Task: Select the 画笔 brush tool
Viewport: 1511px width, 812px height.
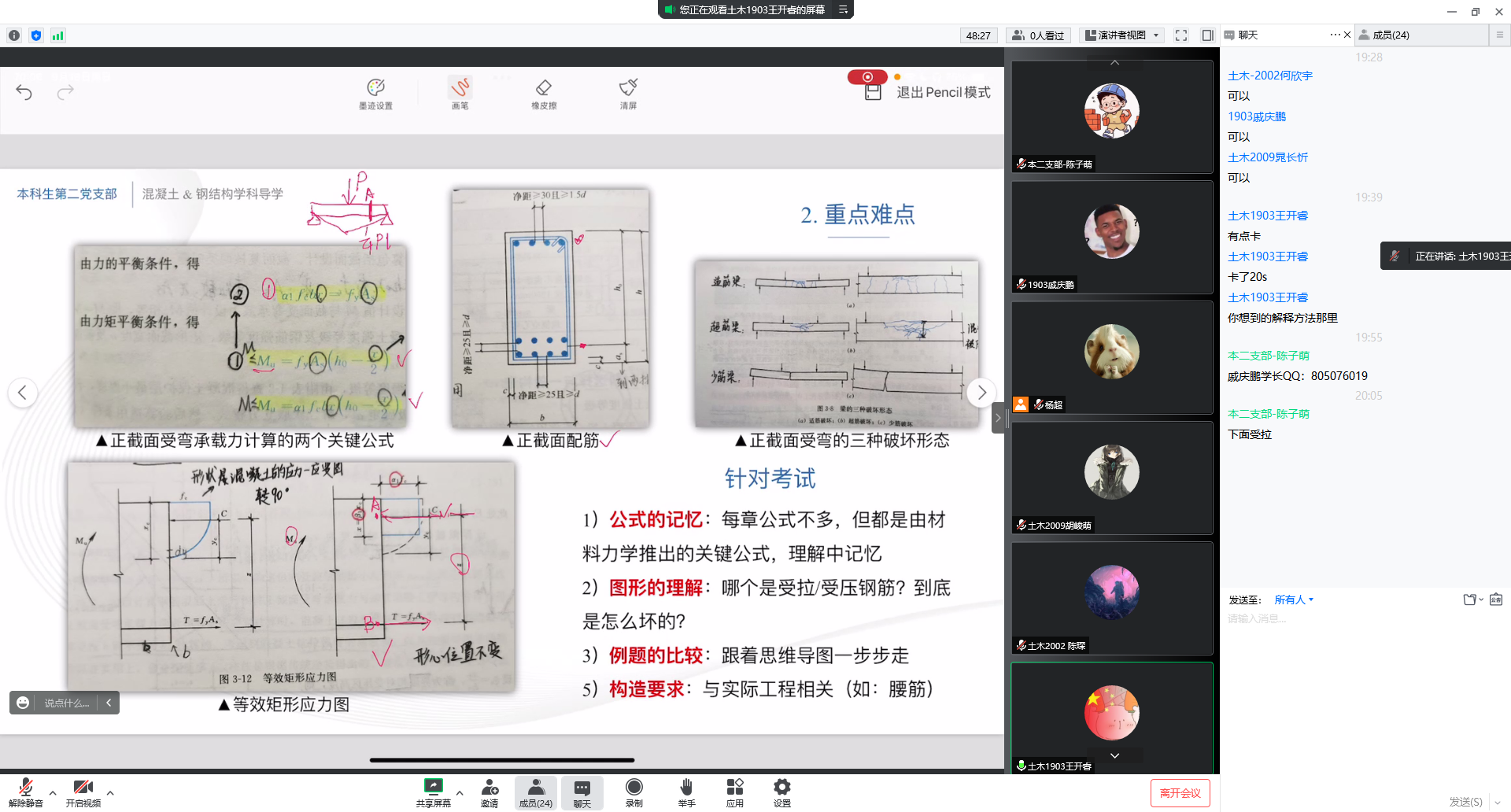Action: [460, 92]
